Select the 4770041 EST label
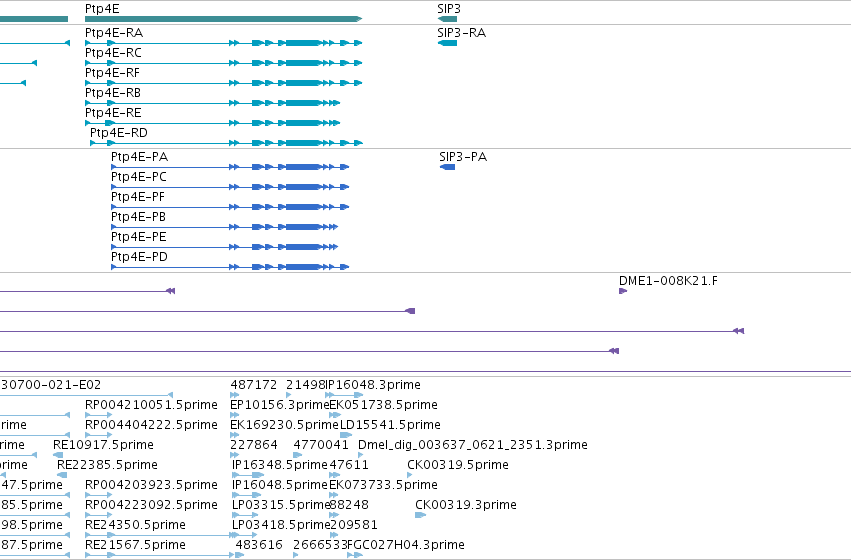The width and height of the screenshot is (851, 560). 321,446
